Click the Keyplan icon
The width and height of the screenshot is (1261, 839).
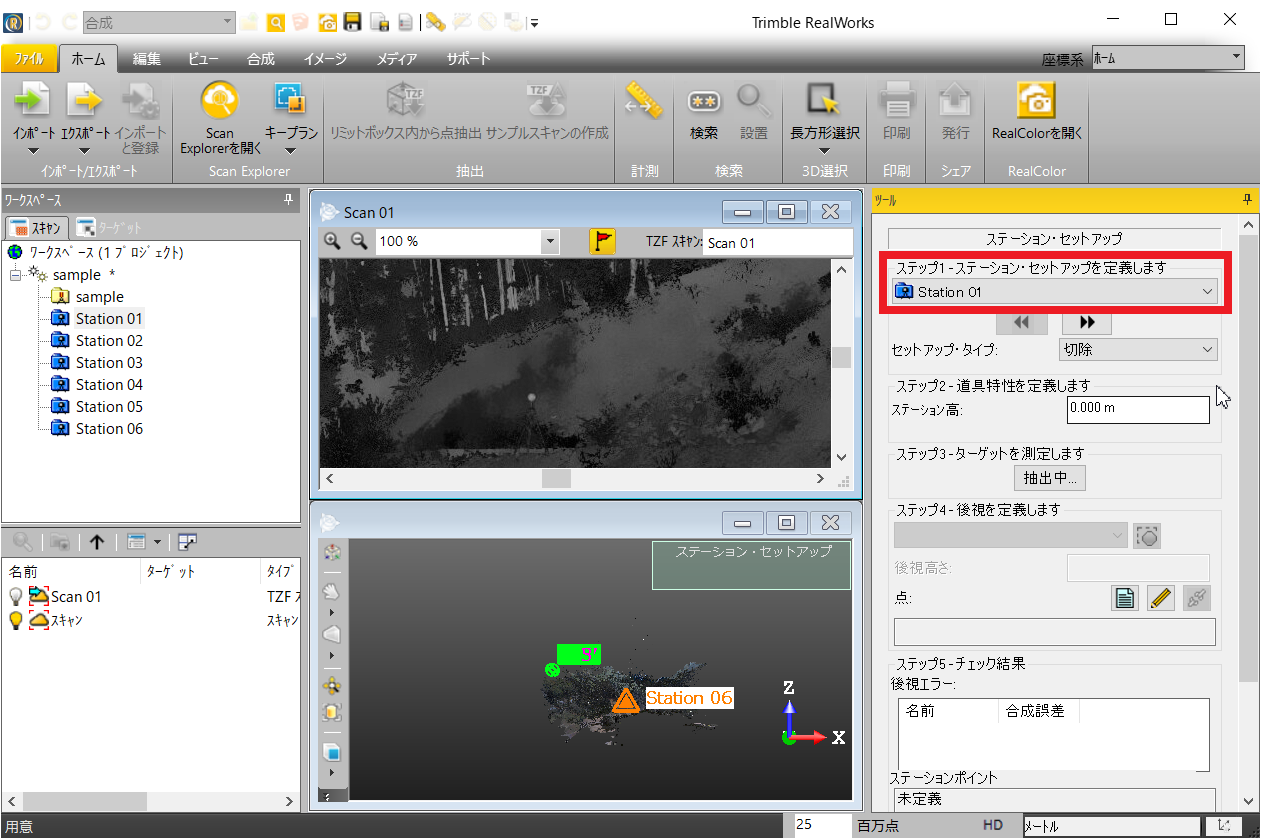click(290, 99)
